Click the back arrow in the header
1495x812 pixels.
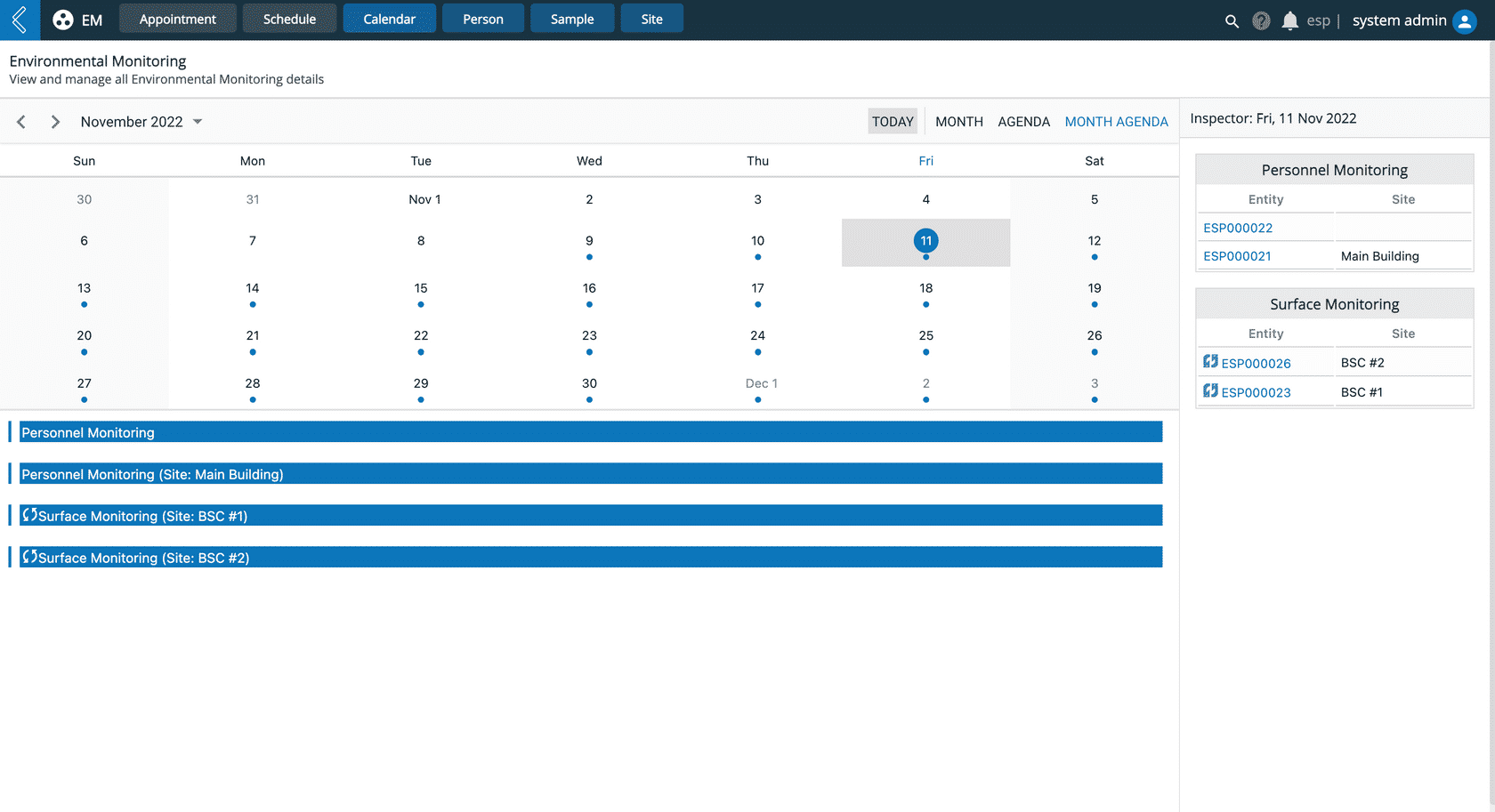coord(20,20)
